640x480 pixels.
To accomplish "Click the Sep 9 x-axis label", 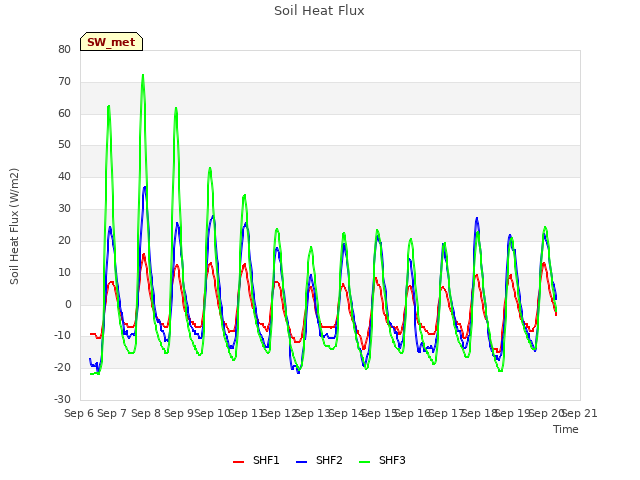I will (x=179, y=413).
